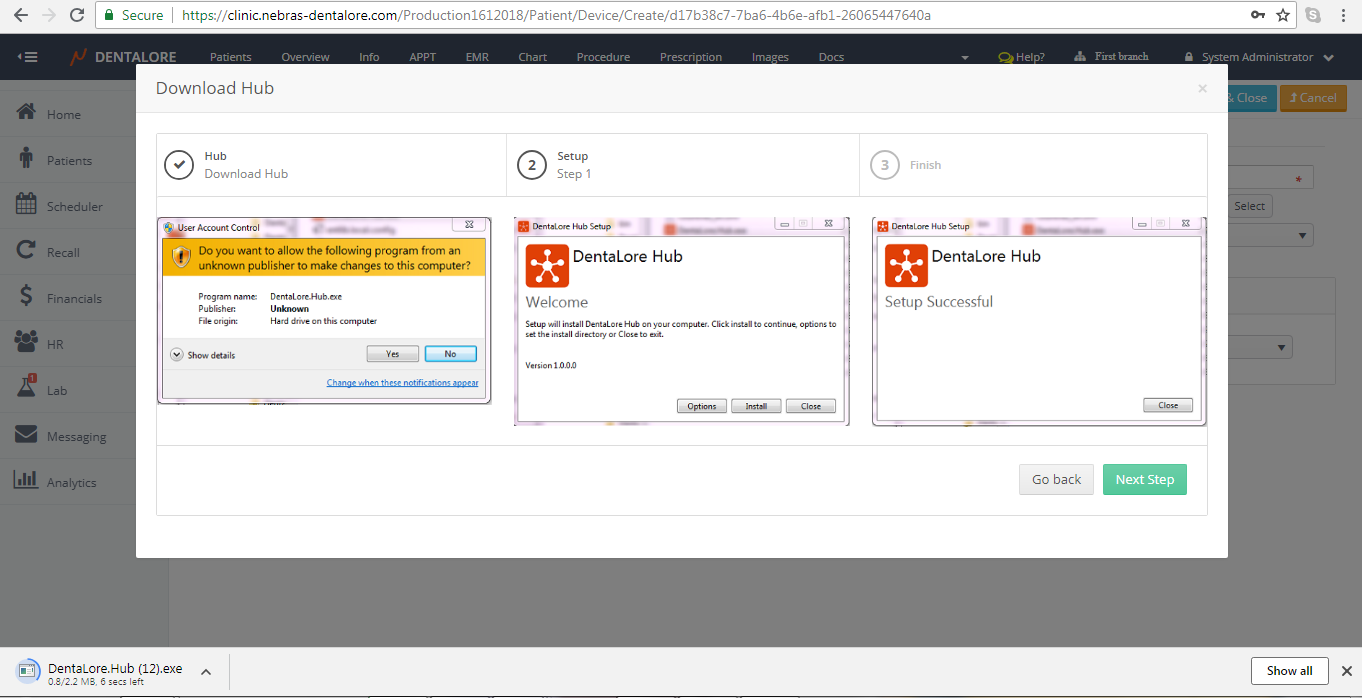Open the Prescription menu item
This screenshot has width=1362, height=698.
690,57
